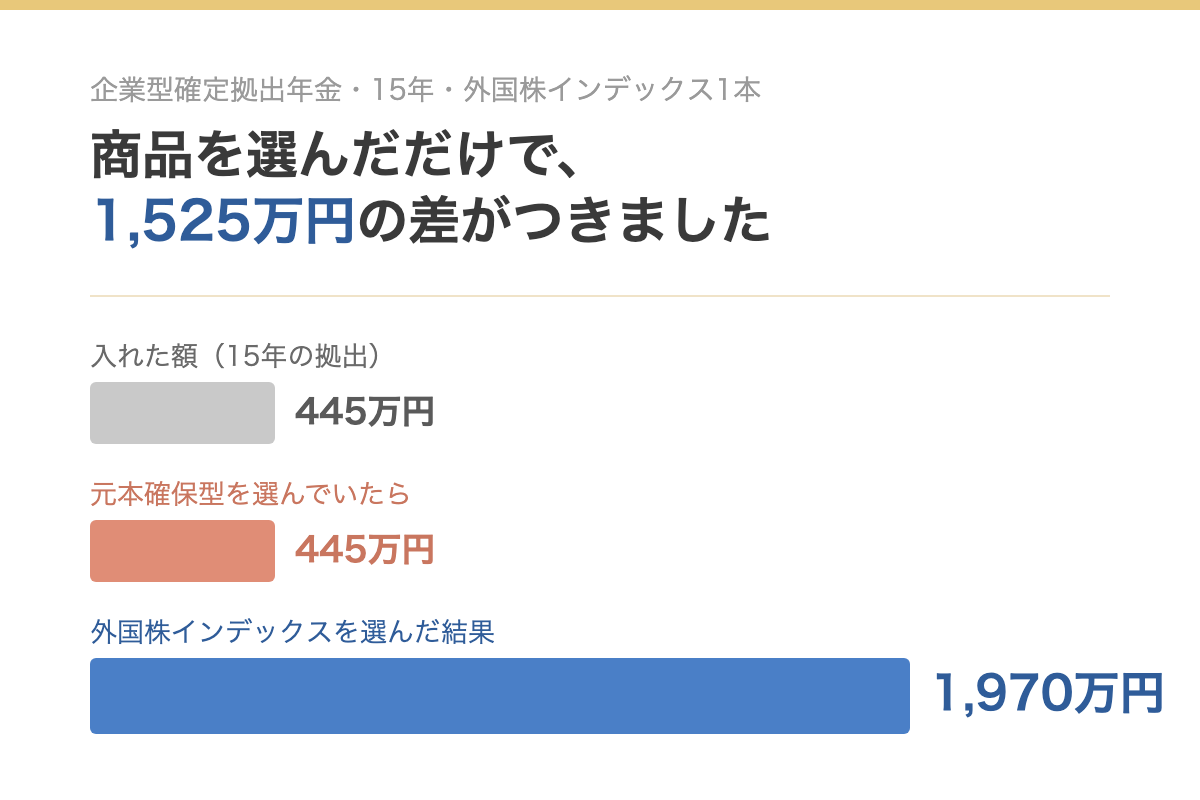
Task: Click the 万円 unit after 1,970
Action: pos(1119,694)
